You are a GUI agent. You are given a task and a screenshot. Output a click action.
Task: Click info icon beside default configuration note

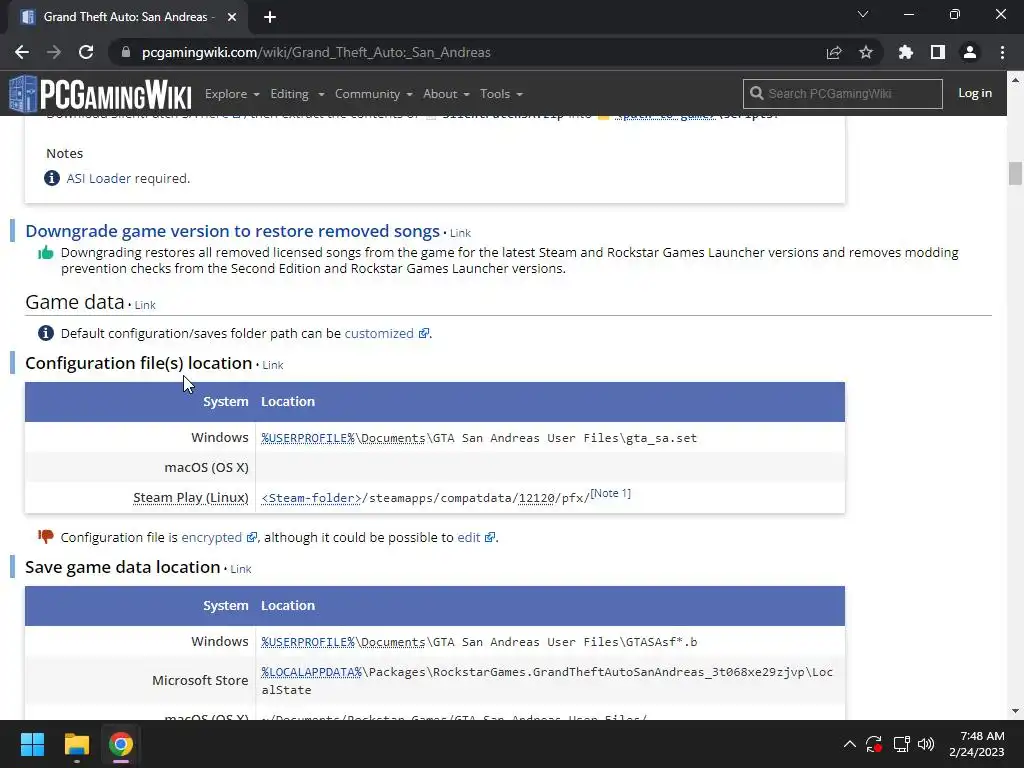[x=46, y=333]
